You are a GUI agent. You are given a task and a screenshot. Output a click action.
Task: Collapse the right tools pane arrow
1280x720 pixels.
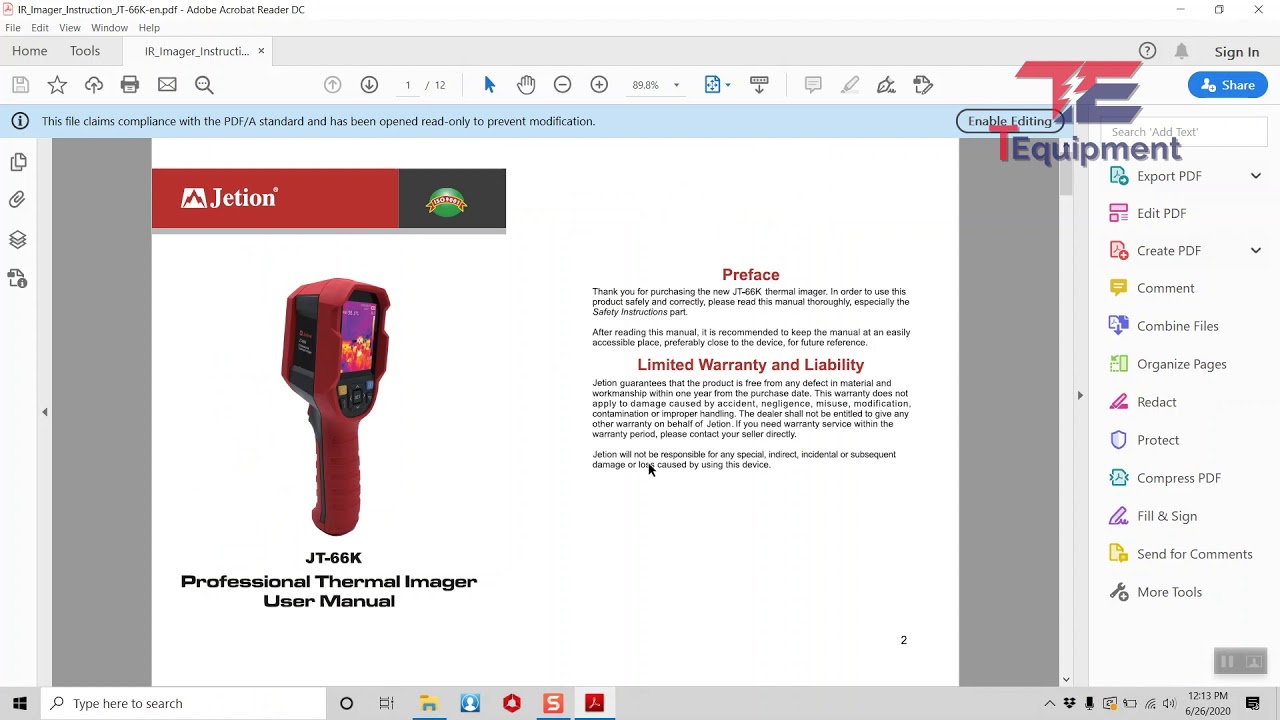(x=1080, y=396)
